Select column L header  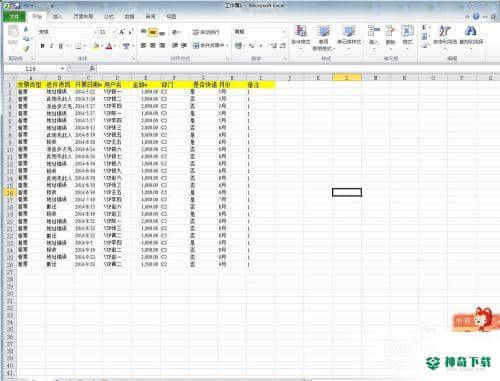pos(347,78)
